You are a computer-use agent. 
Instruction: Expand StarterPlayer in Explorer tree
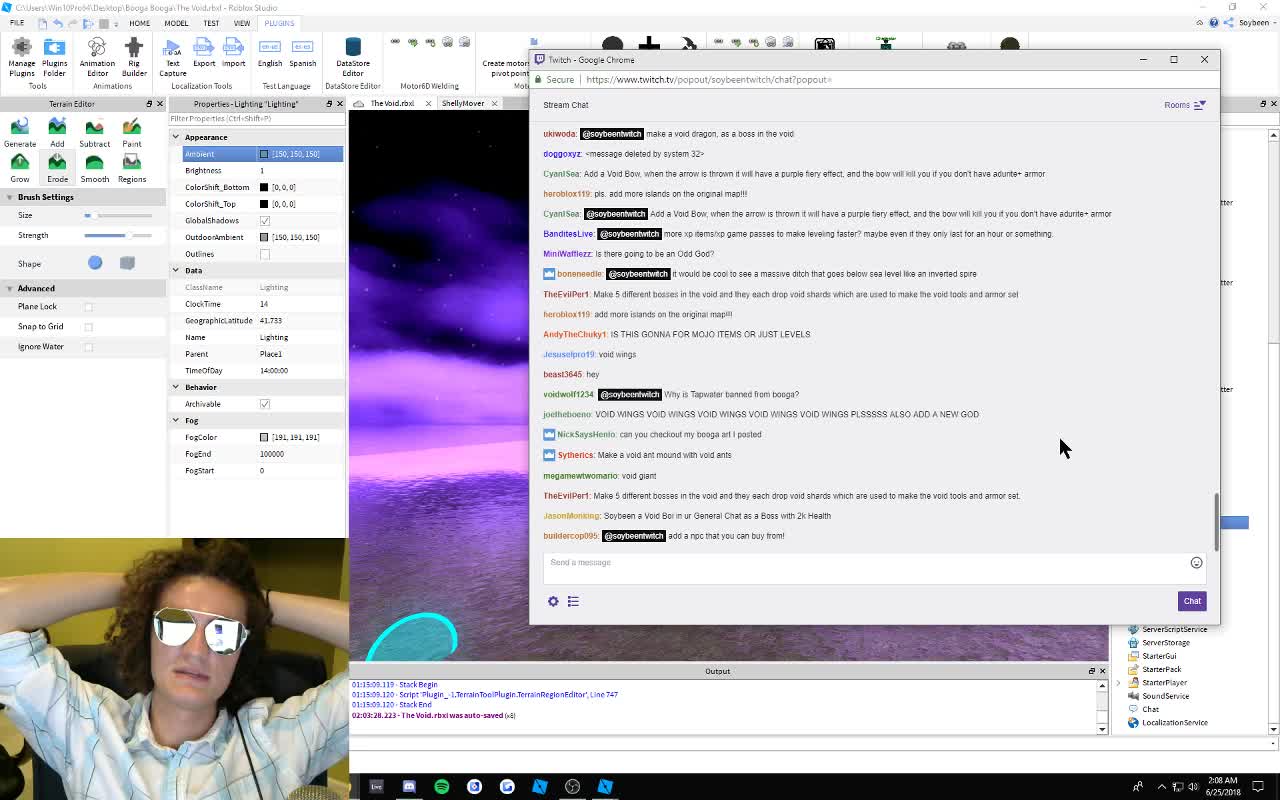1119,683
